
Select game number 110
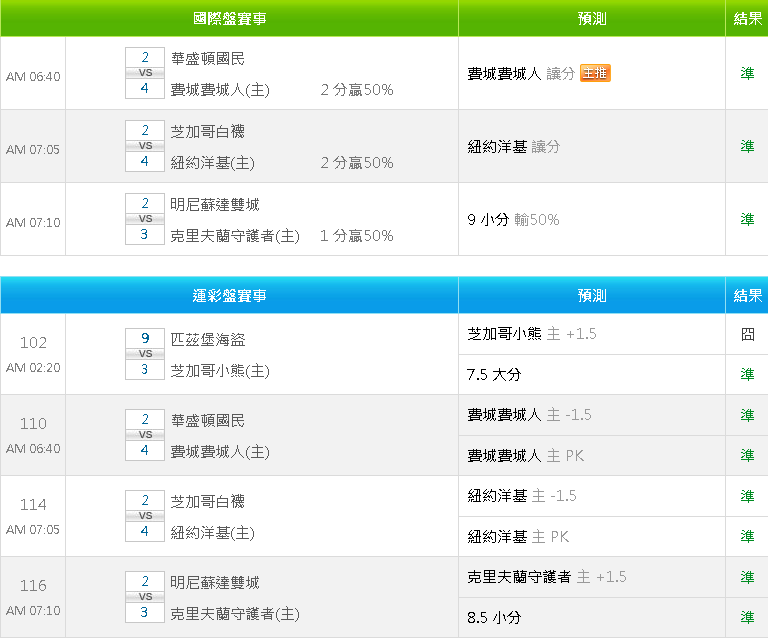(x=33, y=424)
